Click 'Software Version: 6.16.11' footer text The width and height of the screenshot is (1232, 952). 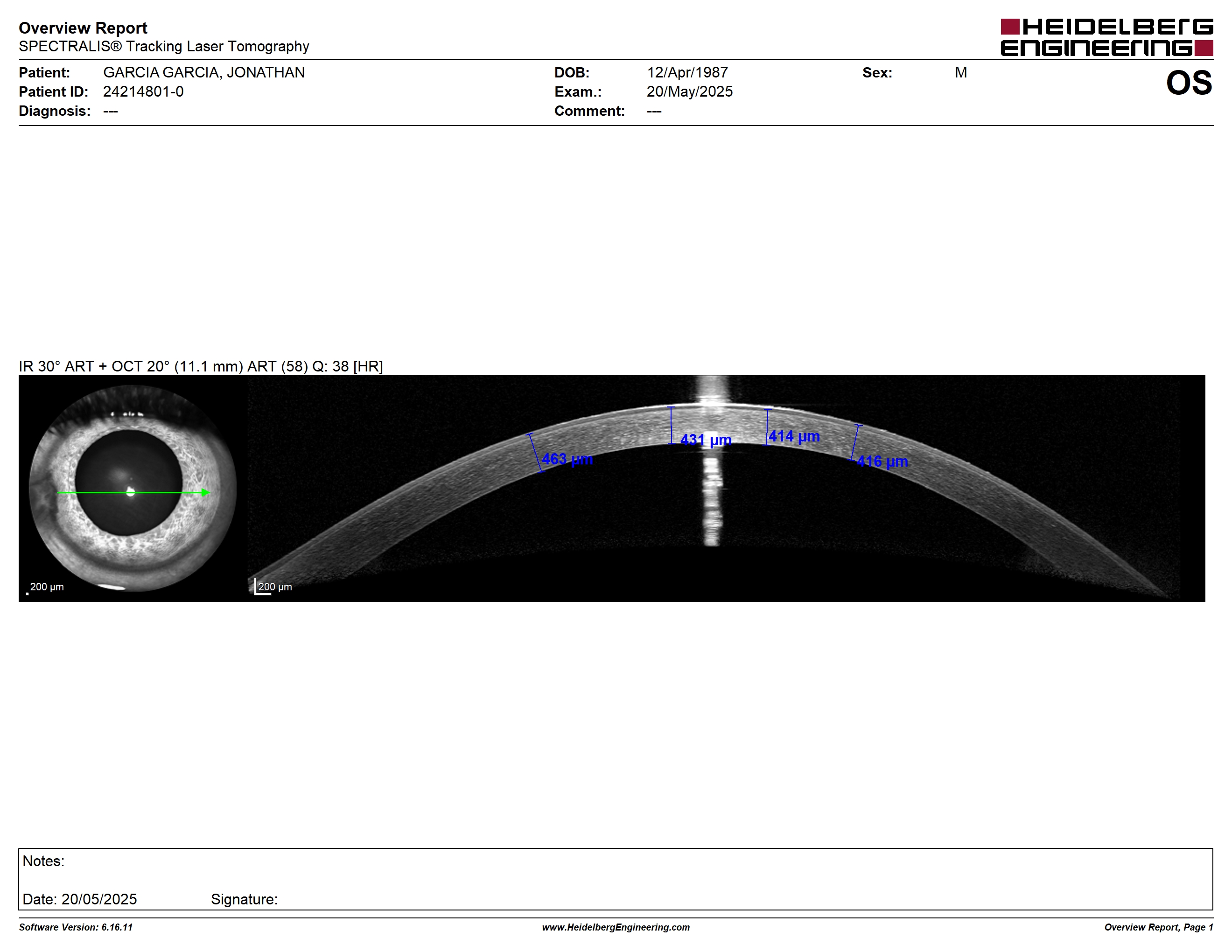[x=76, y=927]
